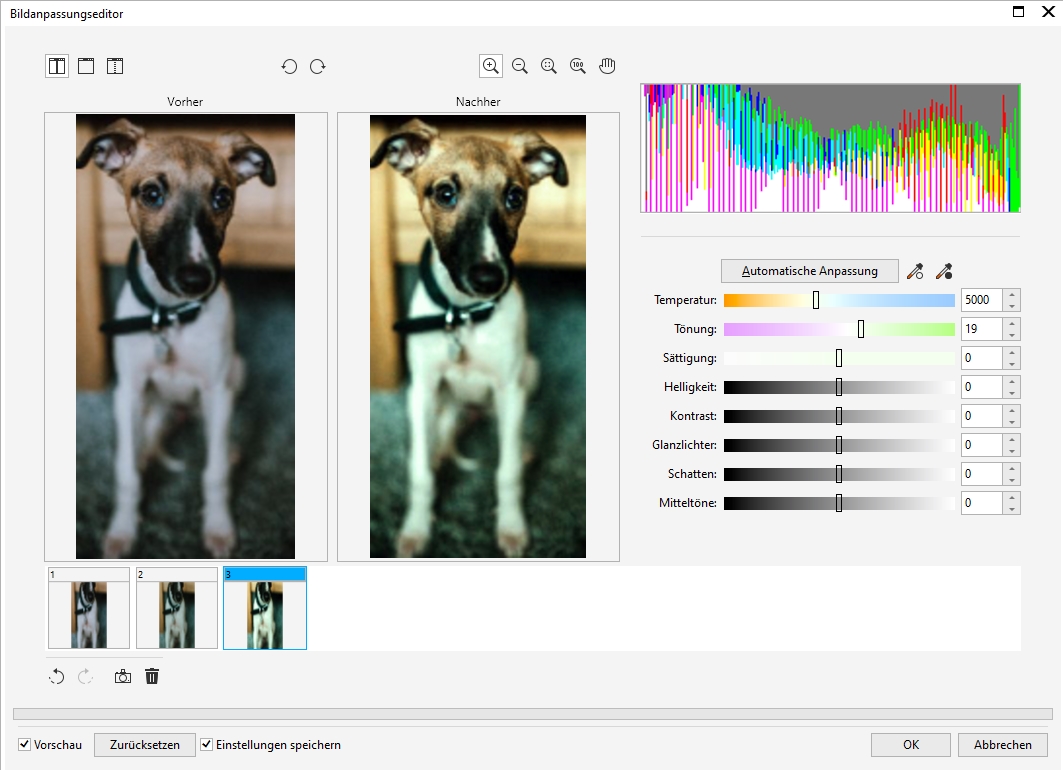Create a snapshot with camera icon
The height and width of the screenshot is (770, 1063).
(123, 677)
